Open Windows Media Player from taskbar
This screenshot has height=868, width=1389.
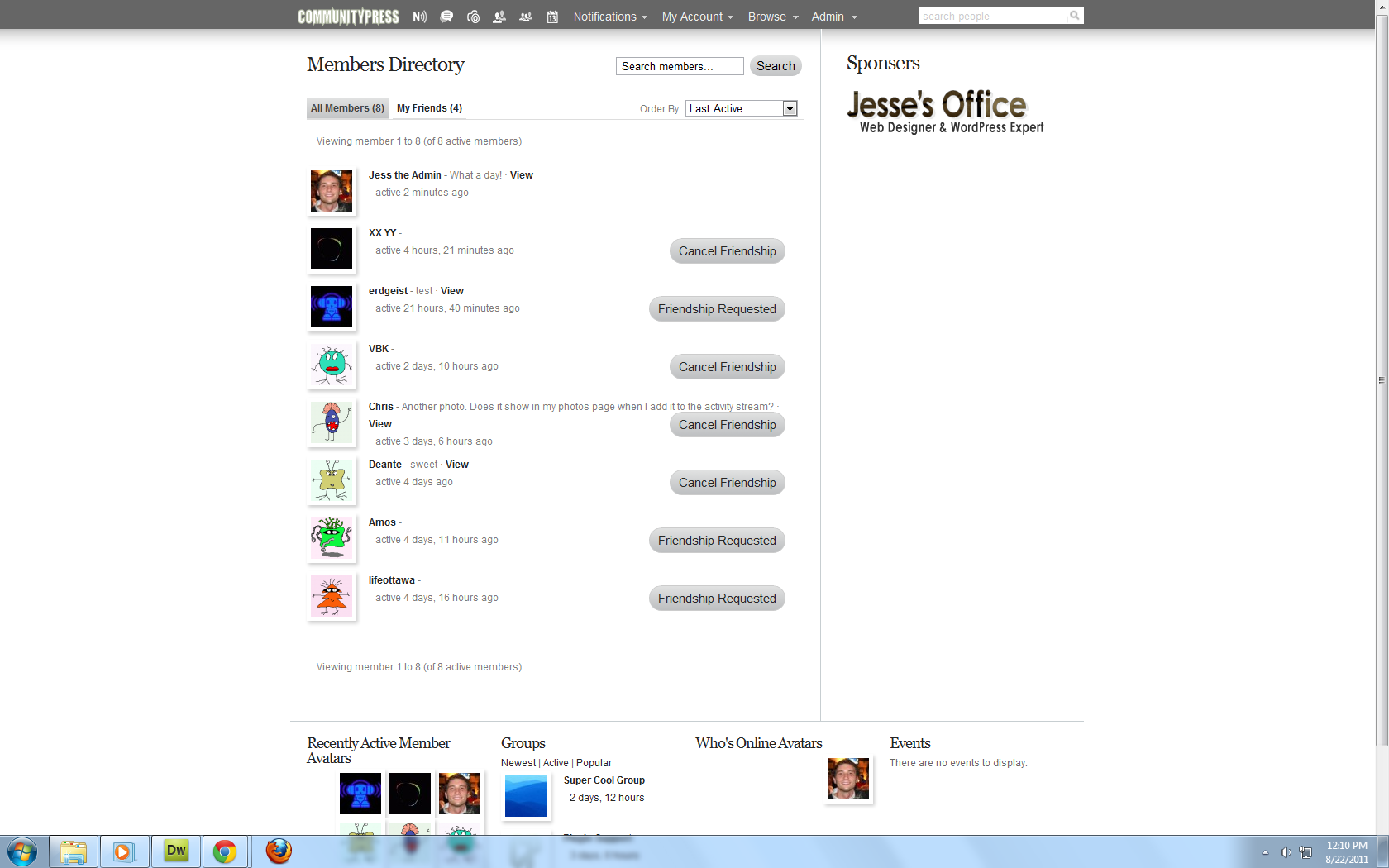(124, 851)
